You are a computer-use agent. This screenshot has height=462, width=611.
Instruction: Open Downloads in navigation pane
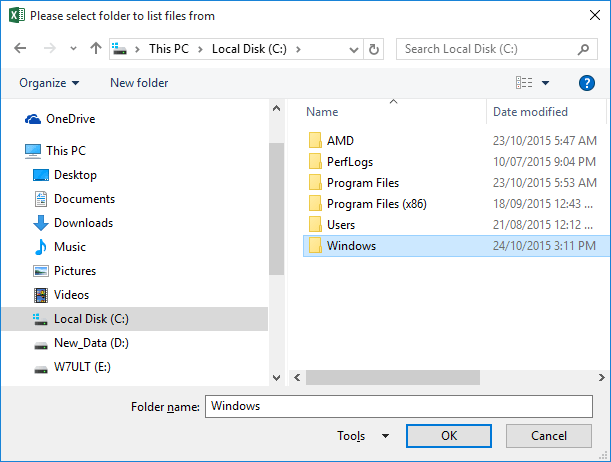tap(73, 223)
